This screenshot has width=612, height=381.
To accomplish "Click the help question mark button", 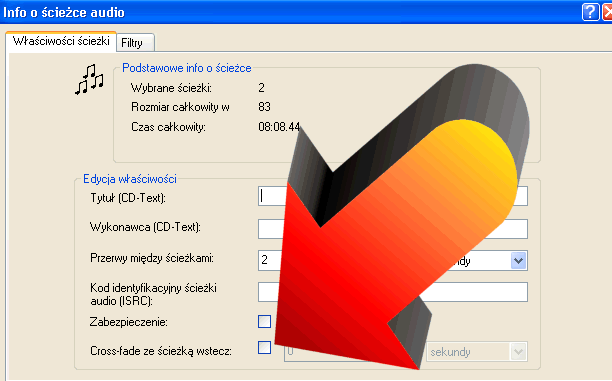I will (x=590, y=12).
